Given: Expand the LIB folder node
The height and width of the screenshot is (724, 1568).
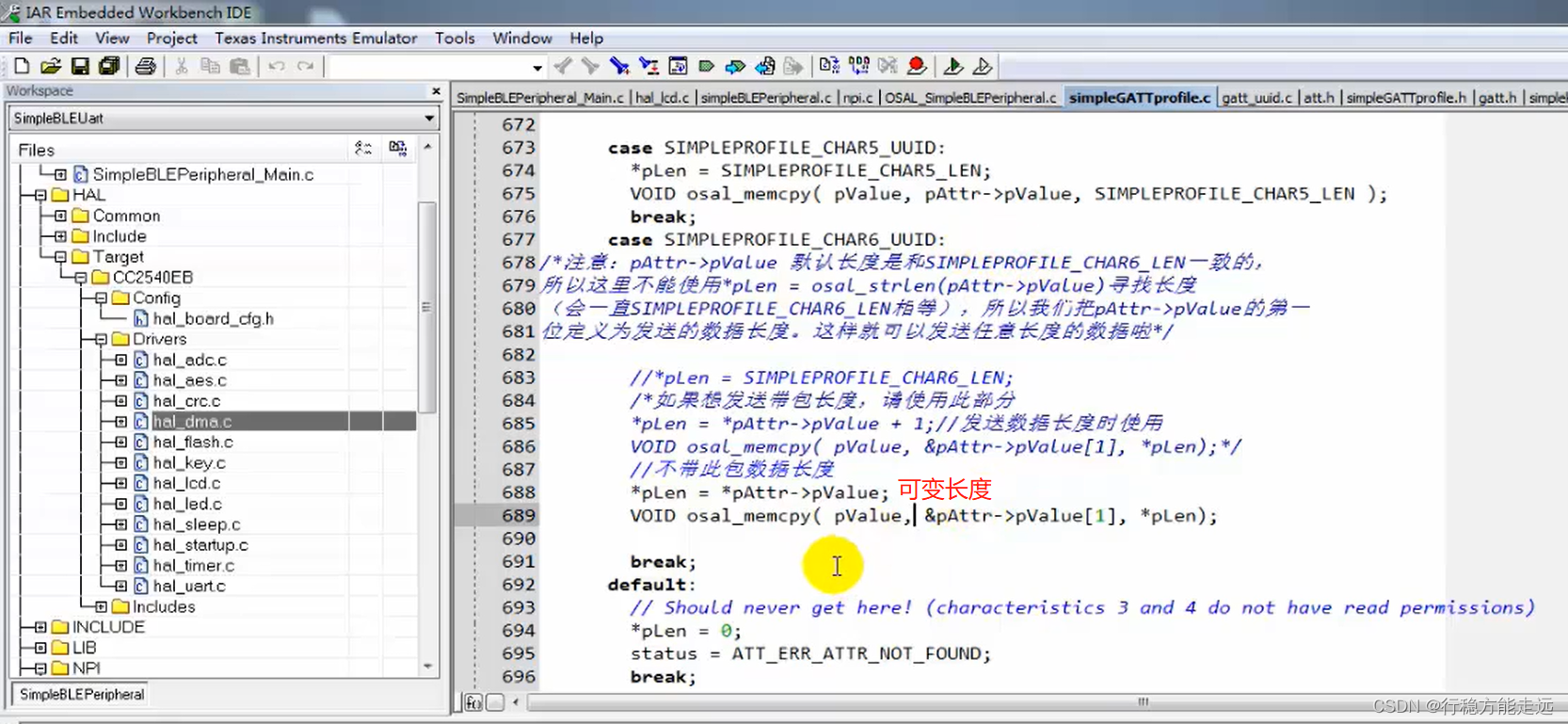Looking at the screenshot, I should (40, 648).
